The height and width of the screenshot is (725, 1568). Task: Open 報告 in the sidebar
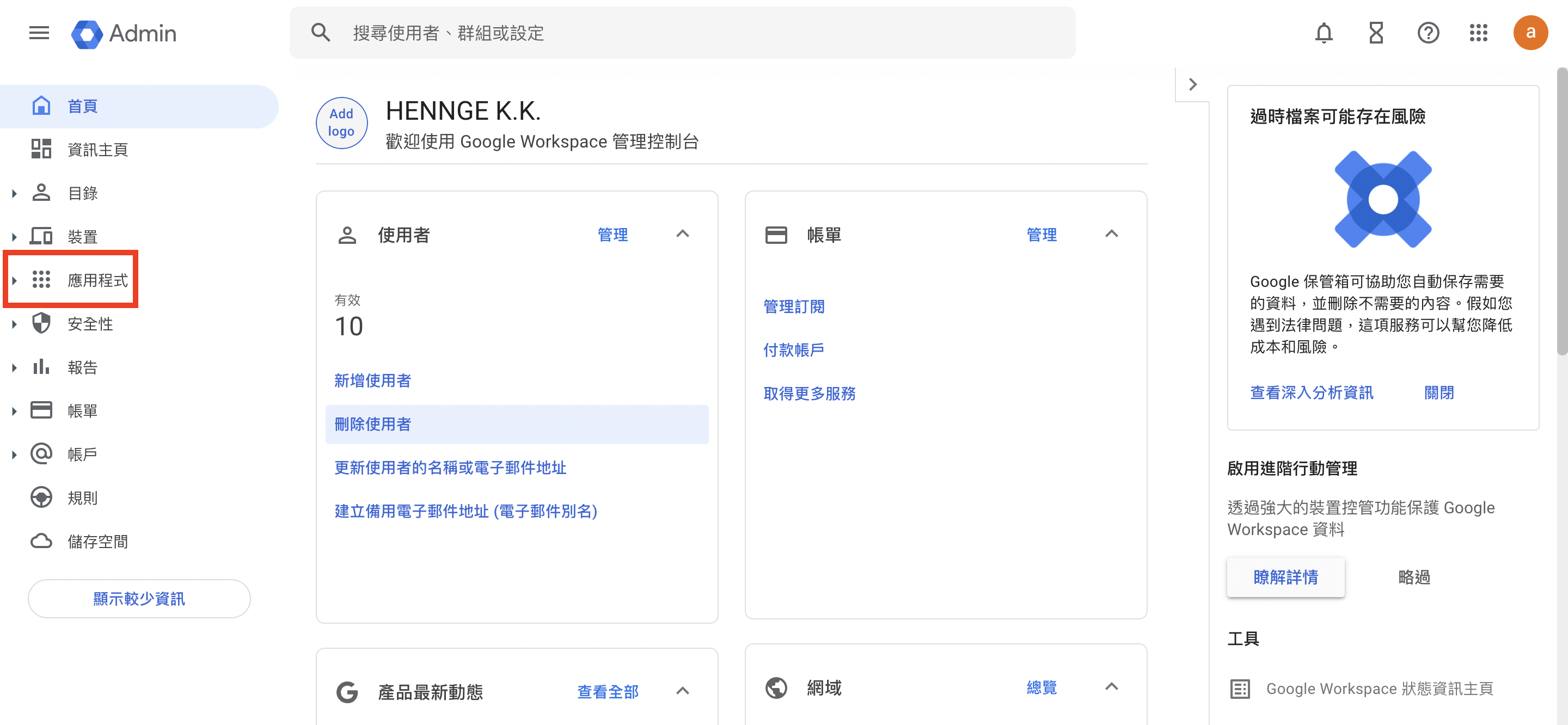pyautogui.click(x=82, y=368)
